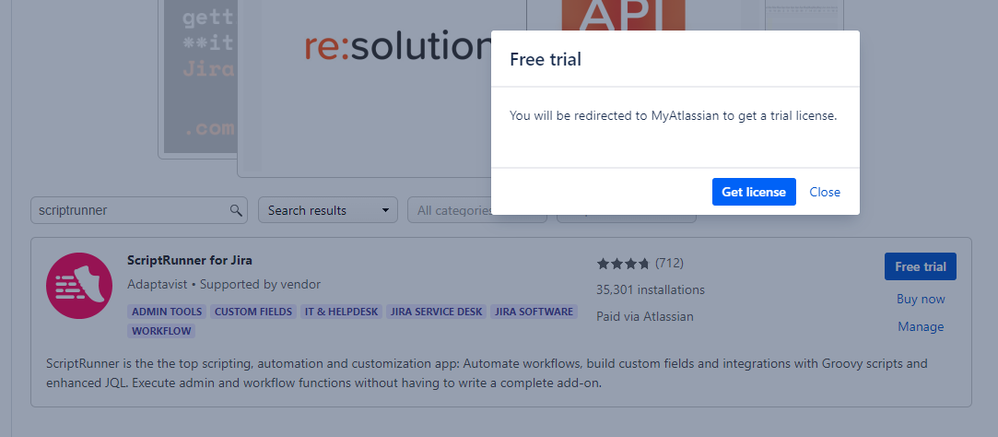998x437 pixels.
Task: Click the star rating icons
Action: tap(623, 263)
